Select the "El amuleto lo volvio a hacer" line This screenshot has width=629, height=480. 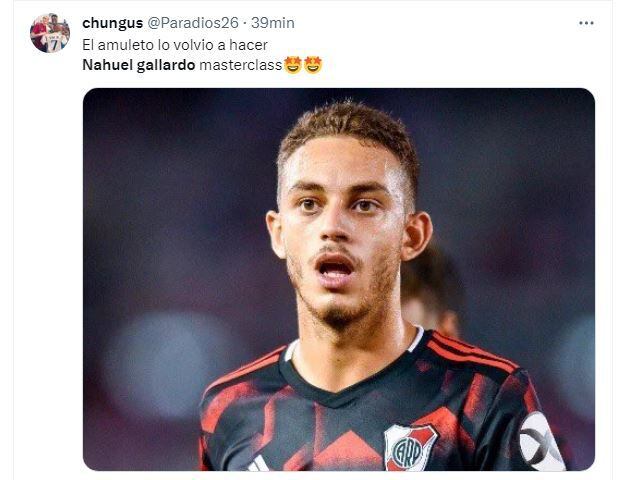click(175, 45)
